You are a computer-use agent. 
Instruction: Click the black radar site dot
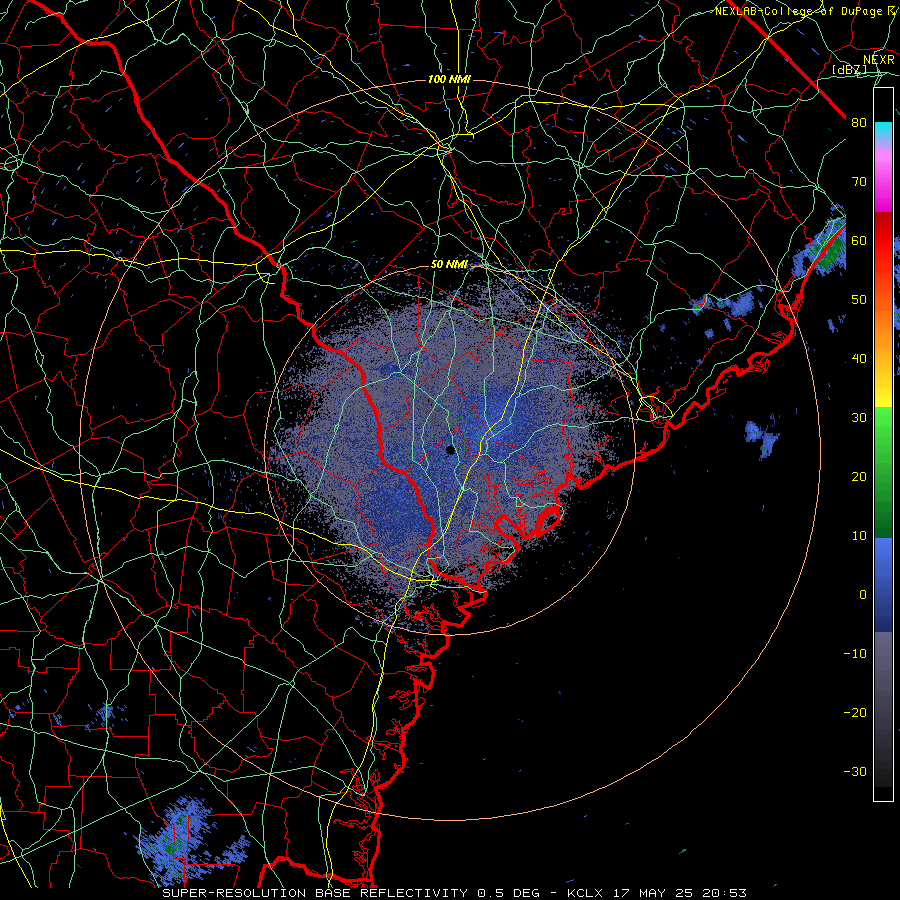click(451, 450)
